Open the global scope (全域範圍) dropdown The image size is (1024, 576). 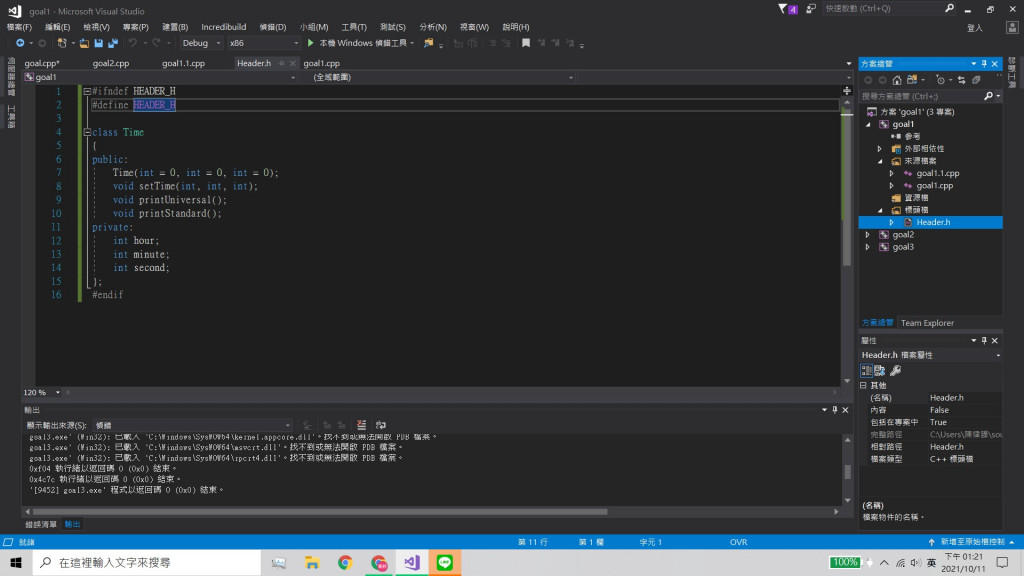(x=438, y=77)
